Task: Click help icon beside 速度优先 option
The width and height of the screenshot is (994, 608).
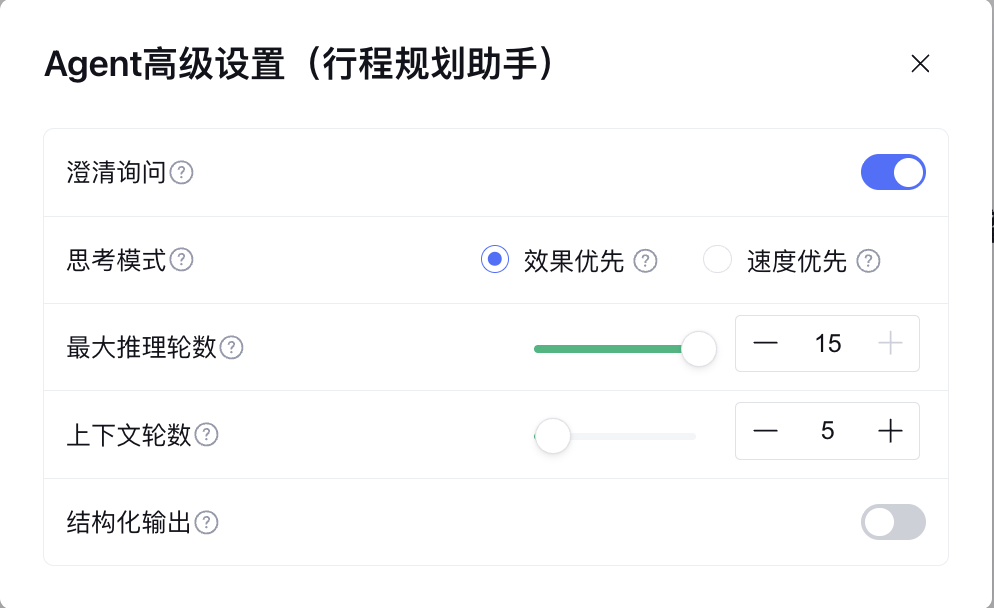Action: tap(869, 261)
